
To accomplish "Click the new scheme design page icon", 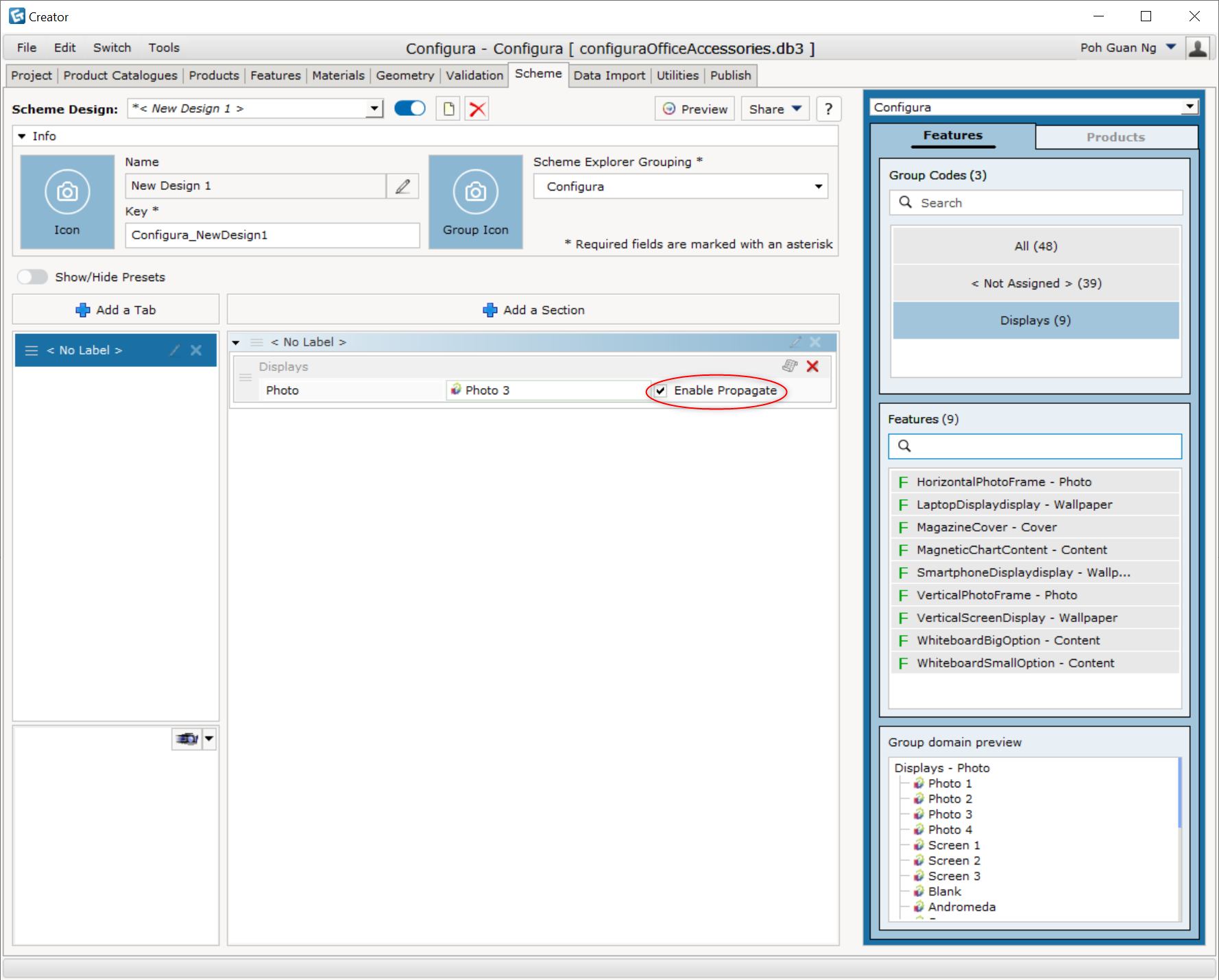I will click(448, 109).
